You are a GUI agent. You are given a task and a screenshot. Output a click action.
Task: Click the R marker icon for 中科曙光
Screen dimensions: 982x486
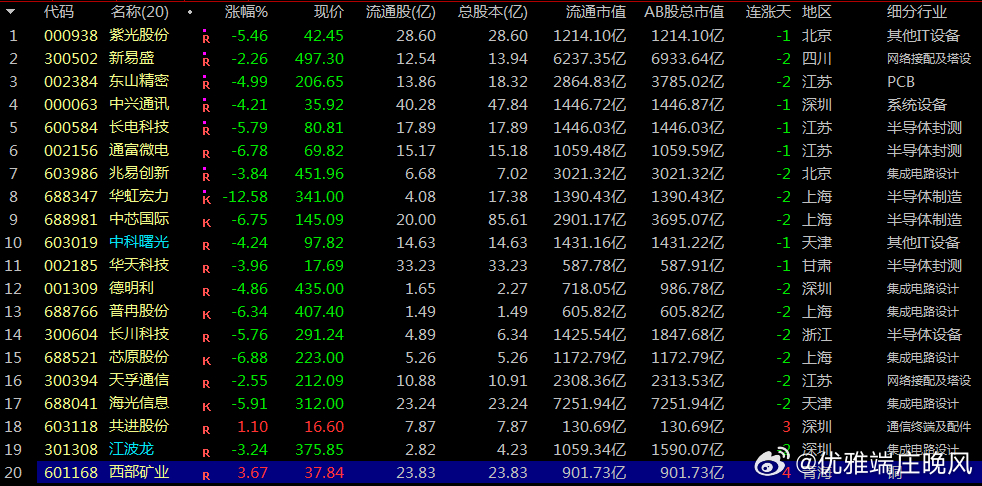click(205, 246)
